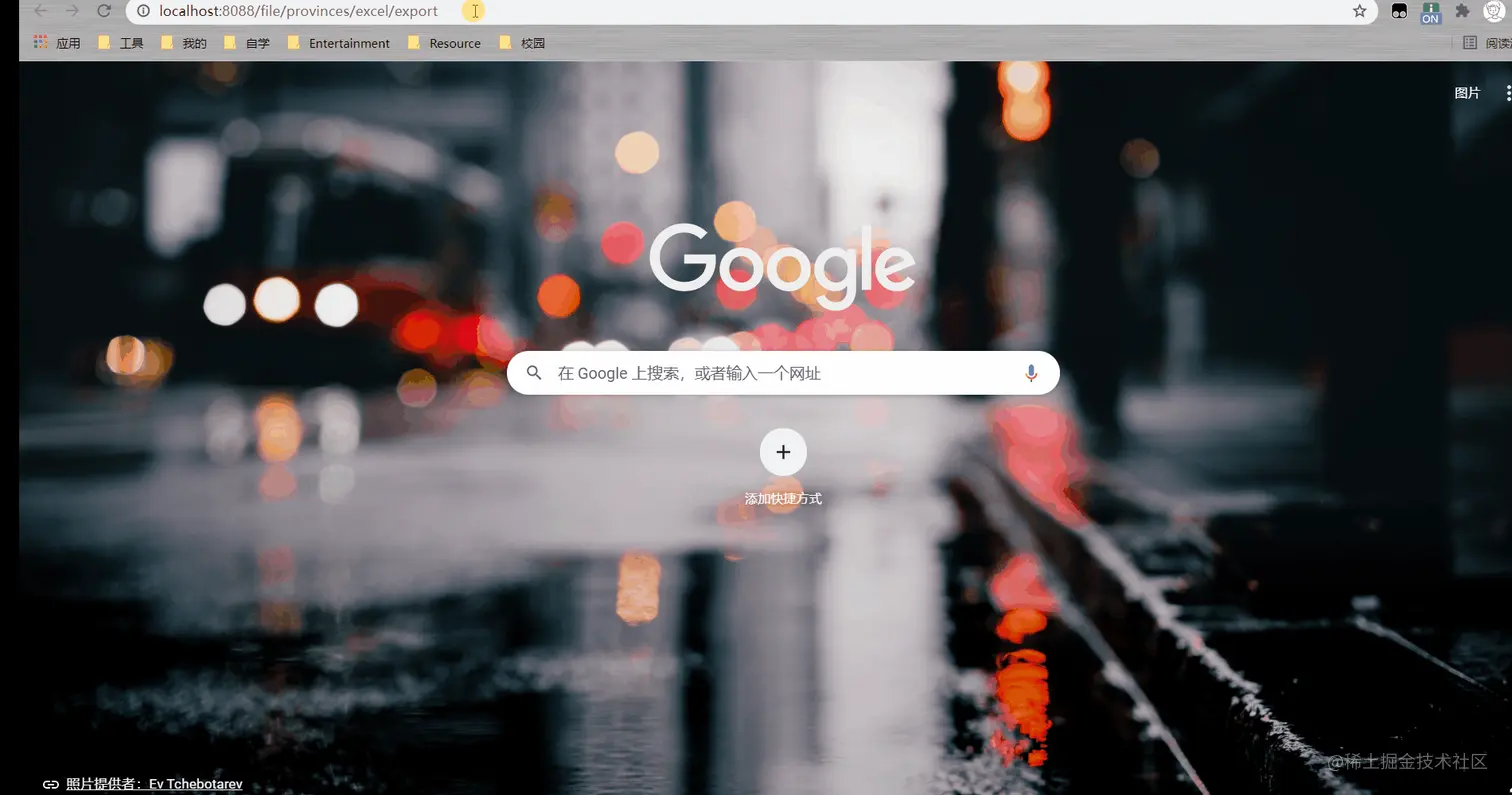This screenshot has width=1512, height=795.
Task: Open photo credit link Ev Tchebotarev
Action: pyautogui.click(x=154, y=785)
